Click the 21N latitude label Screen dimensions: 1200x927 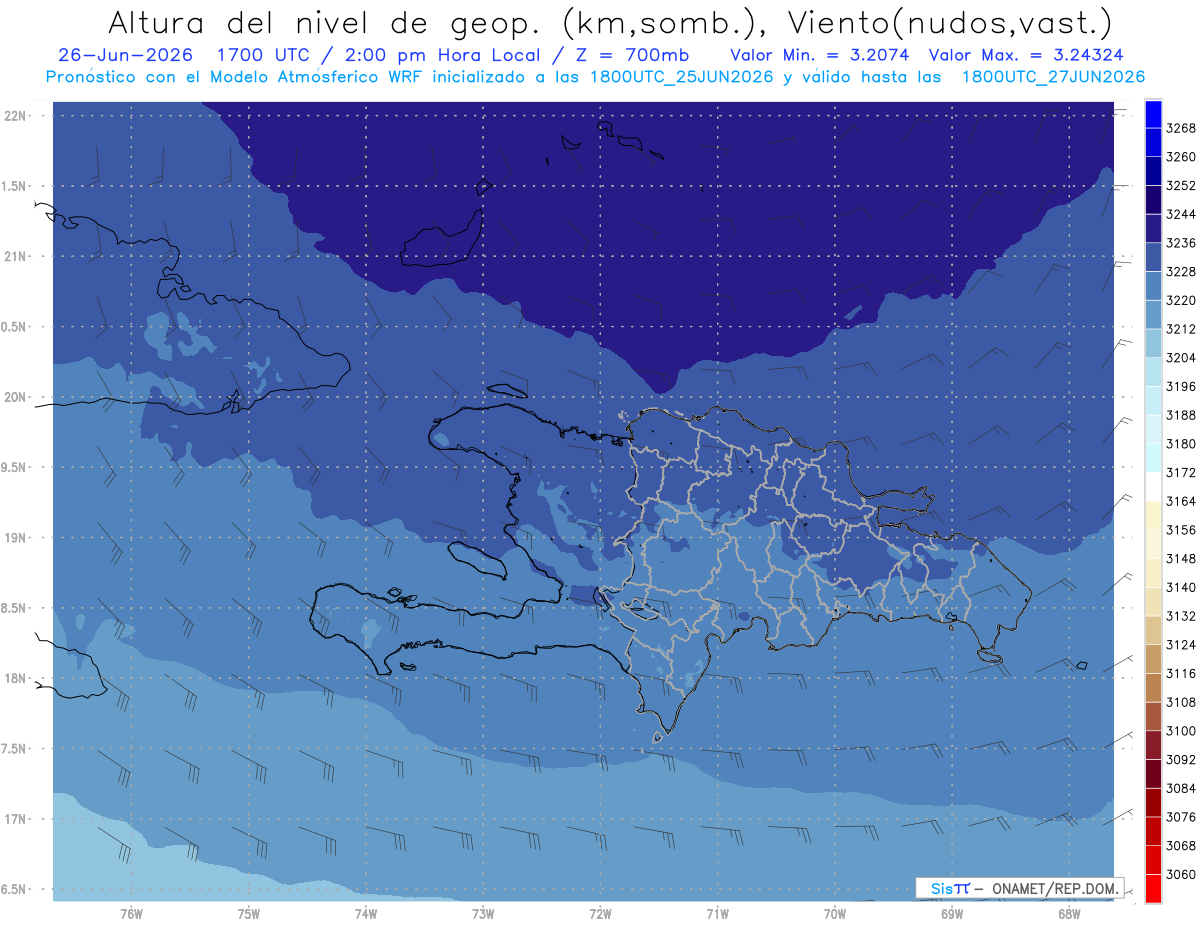point(16,256)
